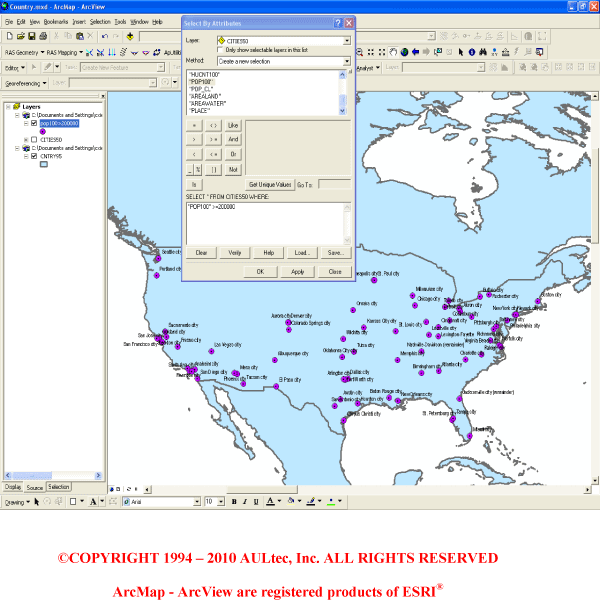Viewport: 600px width, 604px height.
Task: Switch to the Display tab
Action: click(x=13, y=487)
